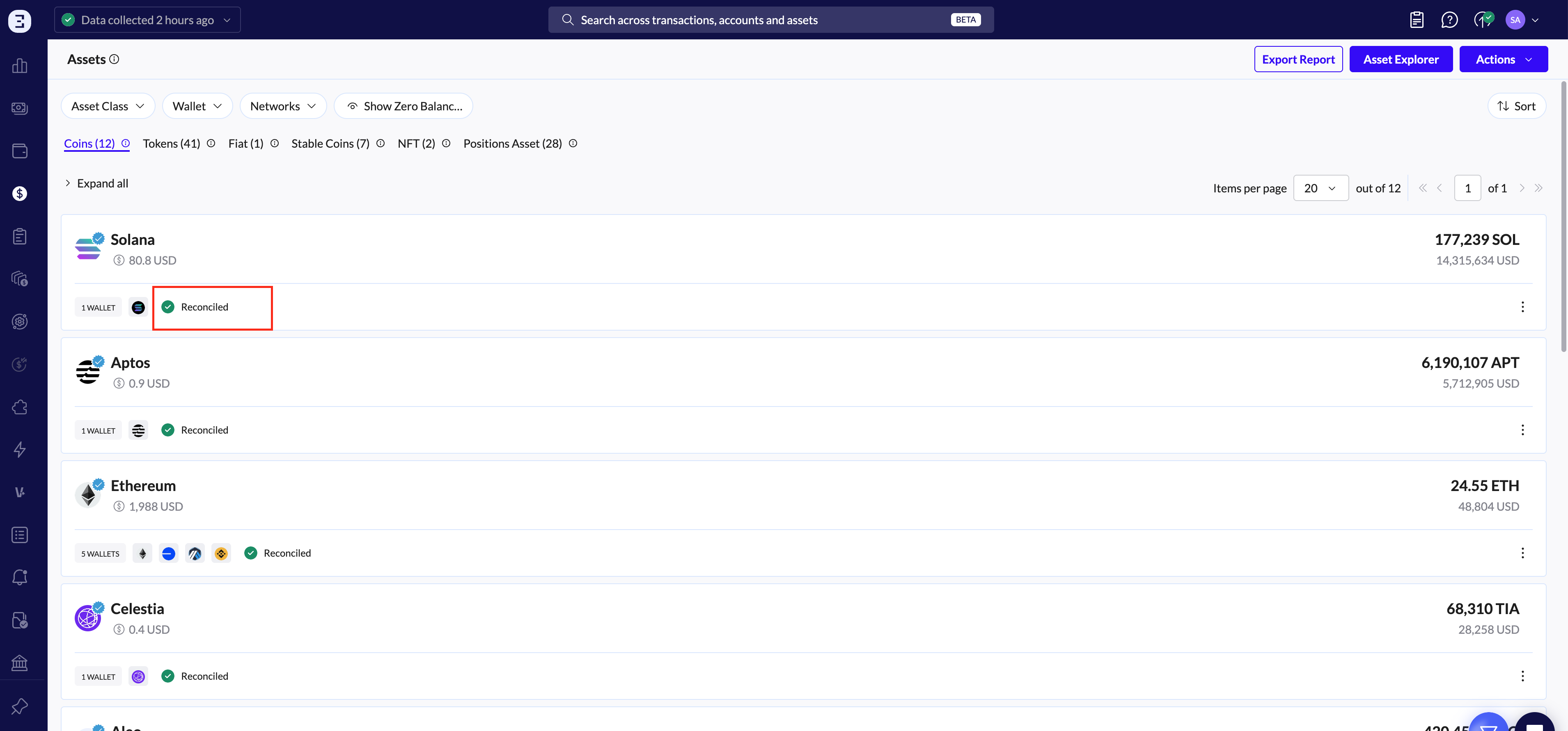Screen dimensions: 1568x731
Task: Open the Actions dropdown button
Action: [x=1503, y=59]
